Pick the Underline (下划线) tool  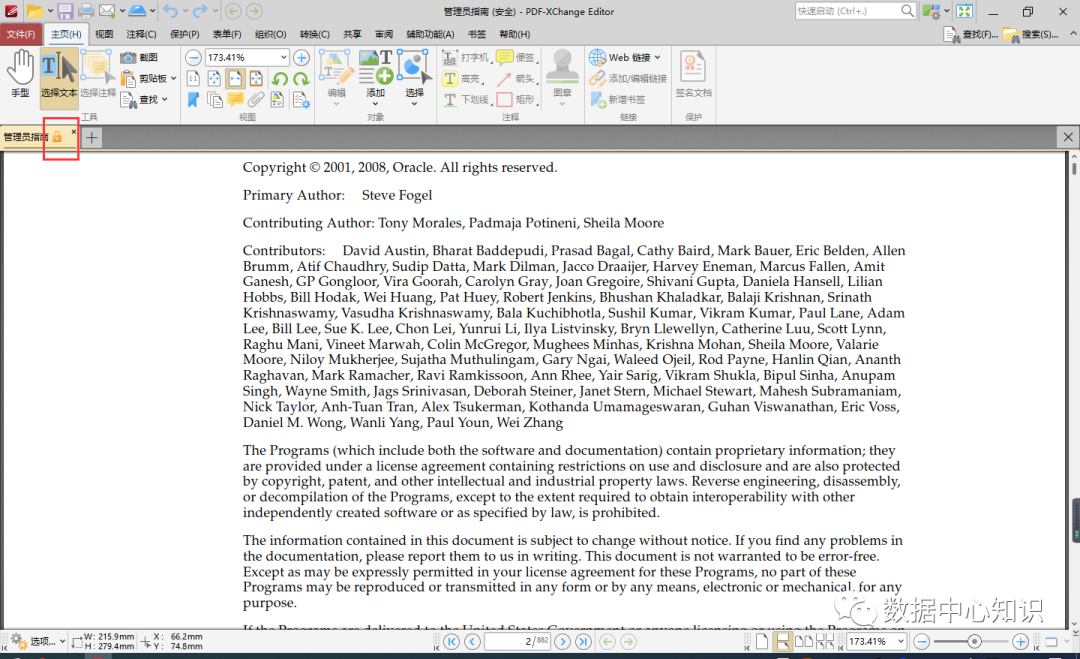click(x=466, y=100)
